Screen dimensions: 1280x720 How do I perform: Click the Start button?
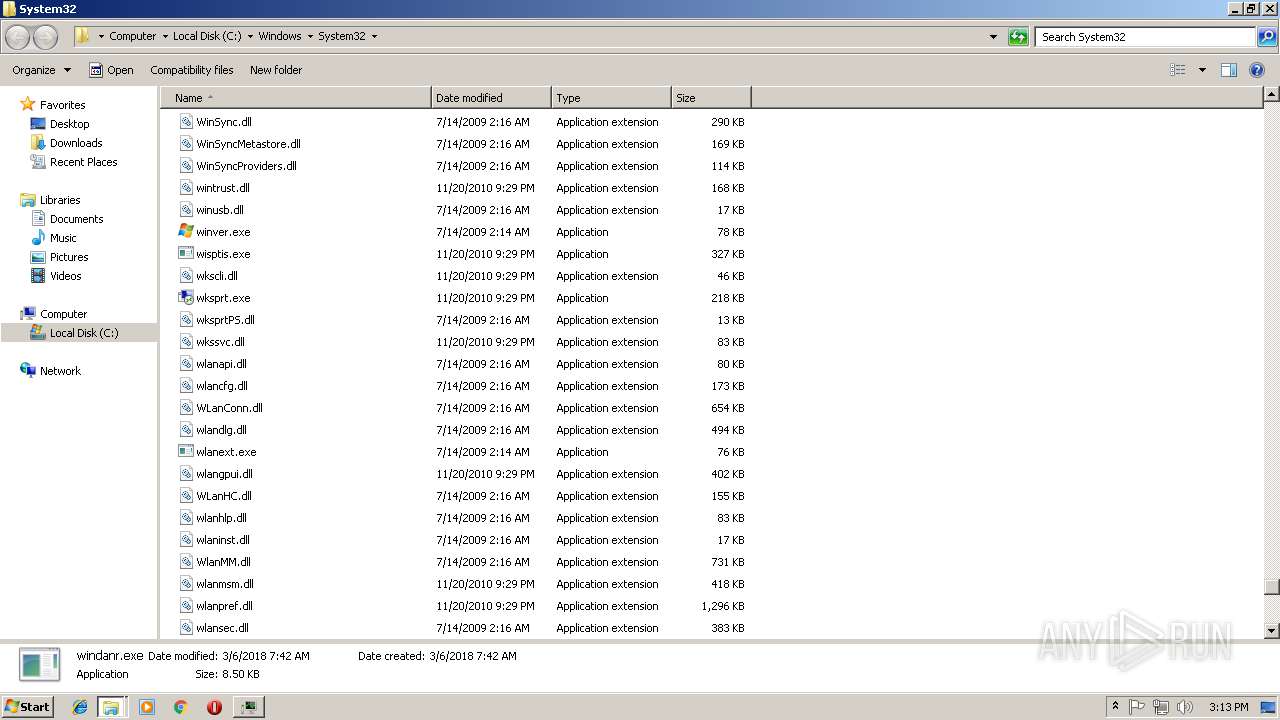coord(27,707)
